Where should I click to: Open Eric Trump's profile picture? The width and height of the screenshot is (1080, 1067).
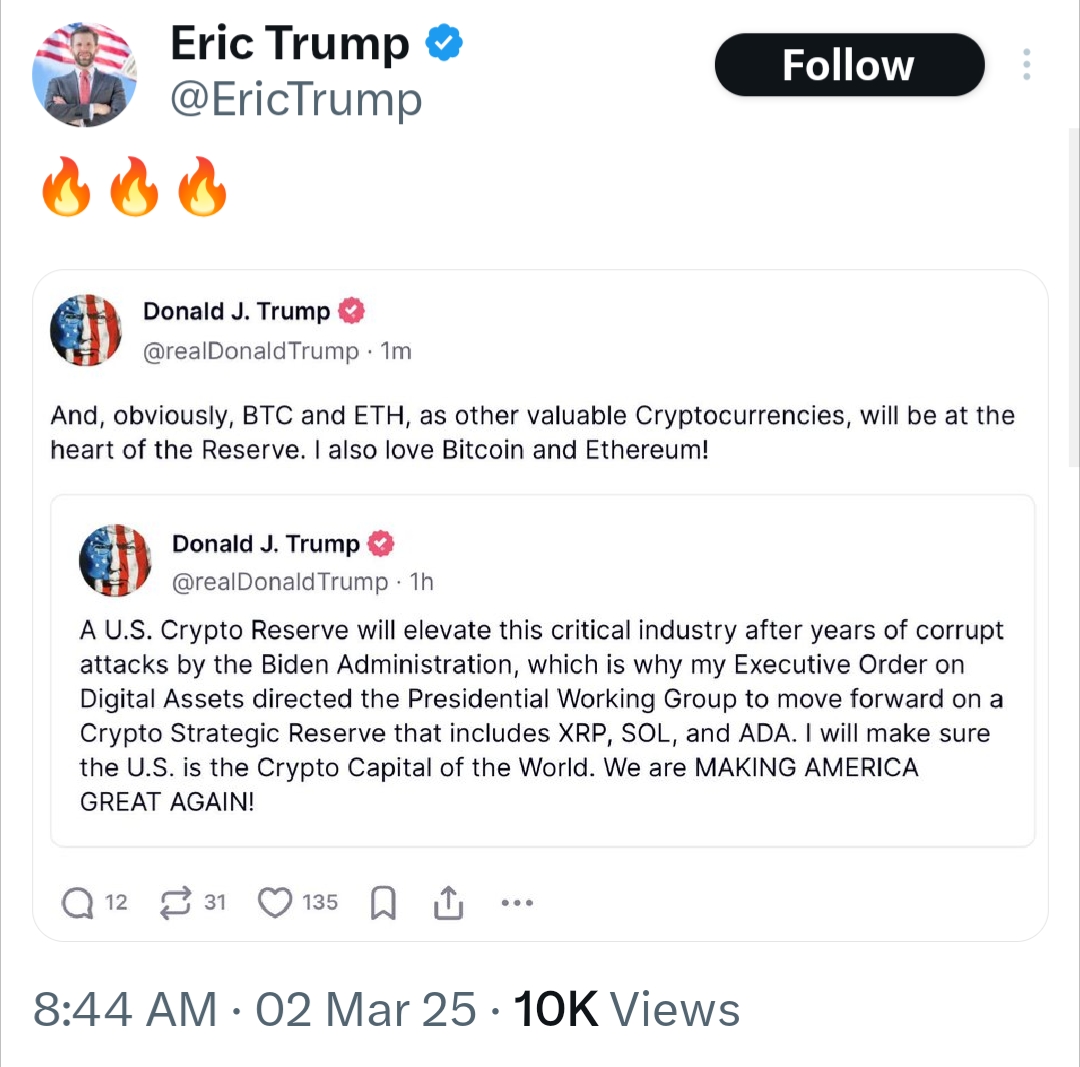(85, 75)
